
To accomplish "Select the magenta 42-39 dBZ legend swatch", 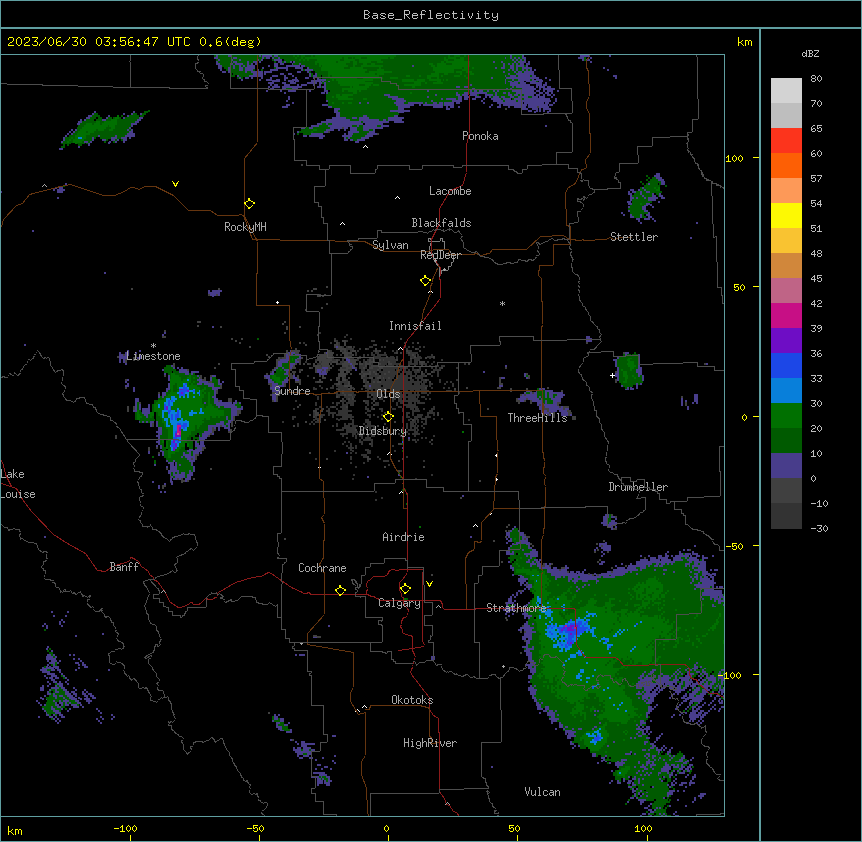I will [x=786, y=315].
